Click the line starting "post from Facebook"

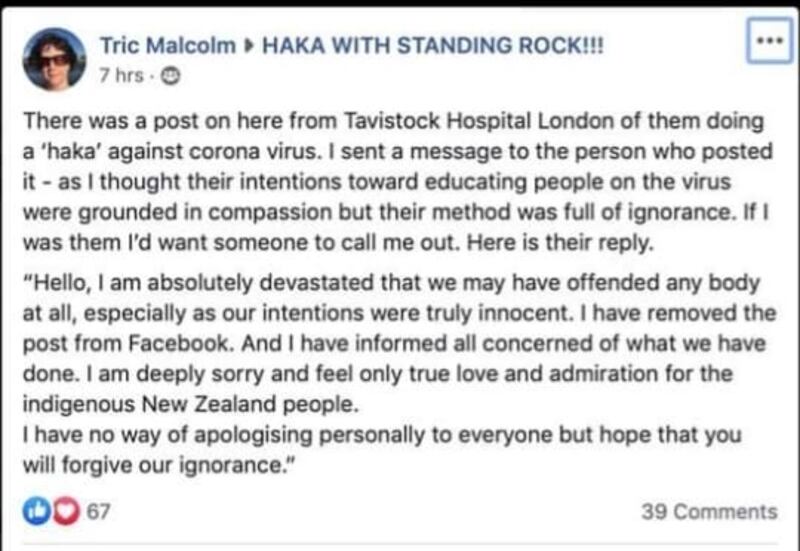point(394,343)
